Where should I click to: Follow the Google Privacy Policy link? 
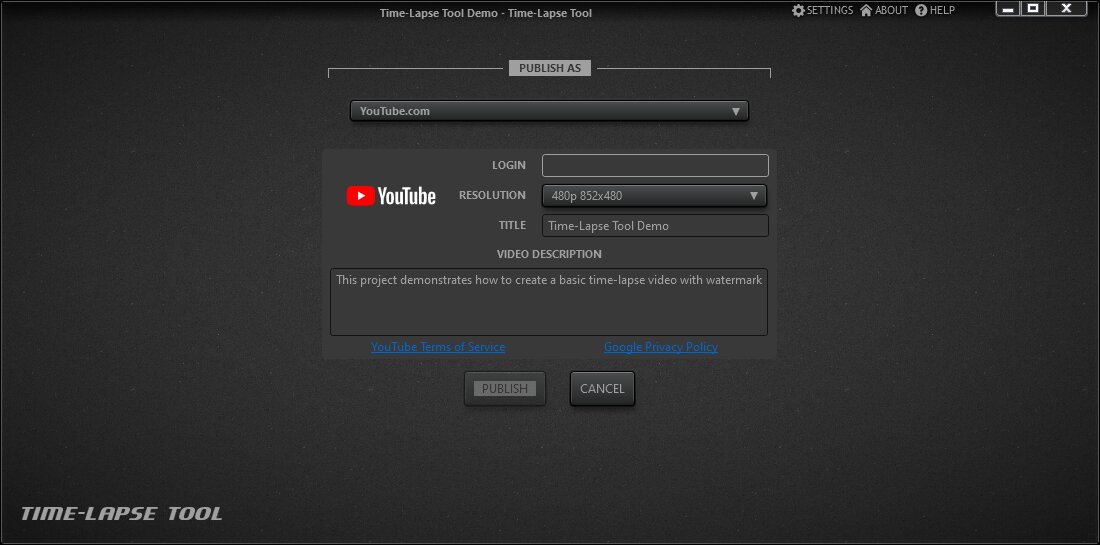660,347
